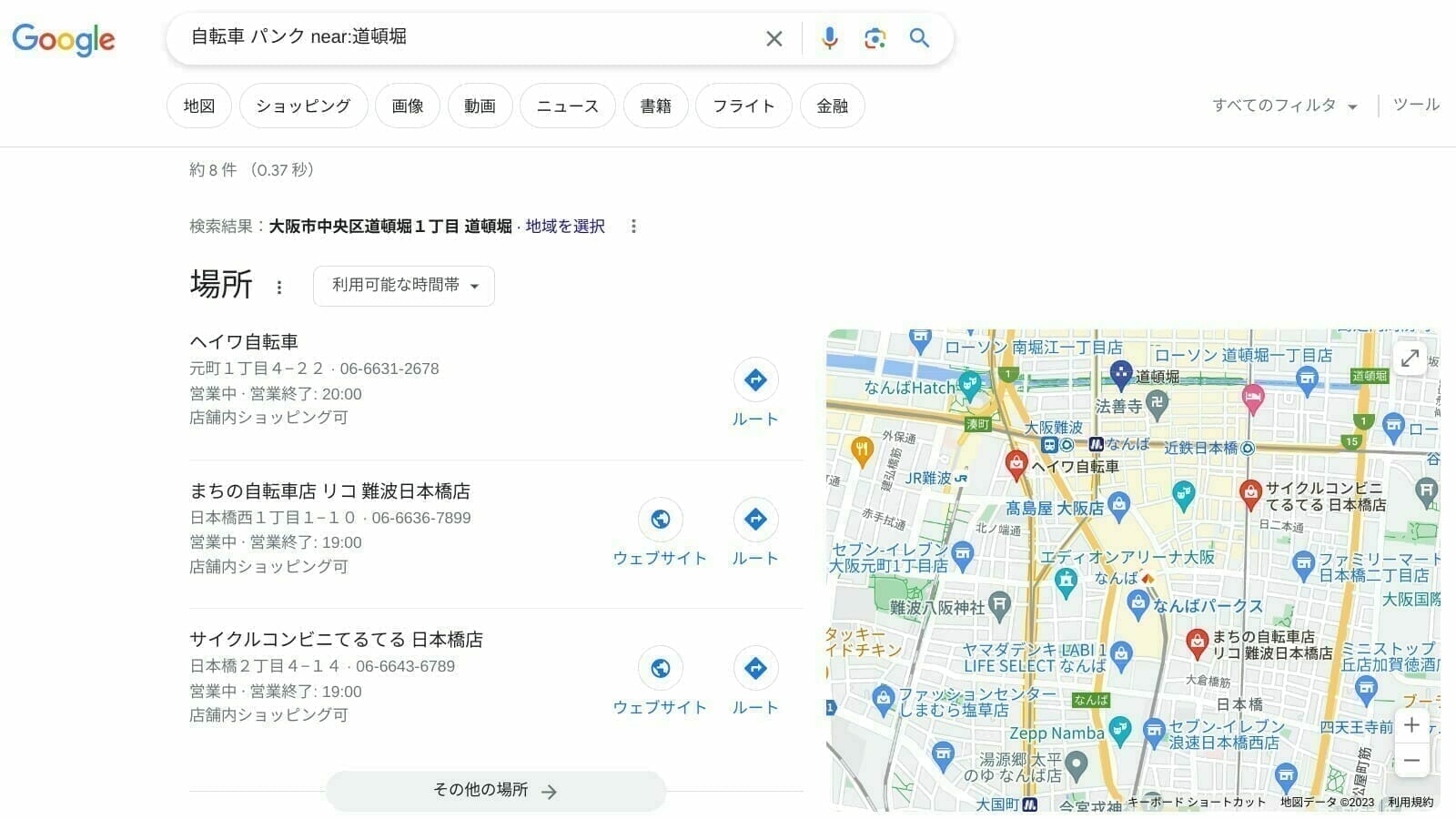The image size is (1456, 819).
Task: Select the 動画 filter tab
Action: [480, 106]
